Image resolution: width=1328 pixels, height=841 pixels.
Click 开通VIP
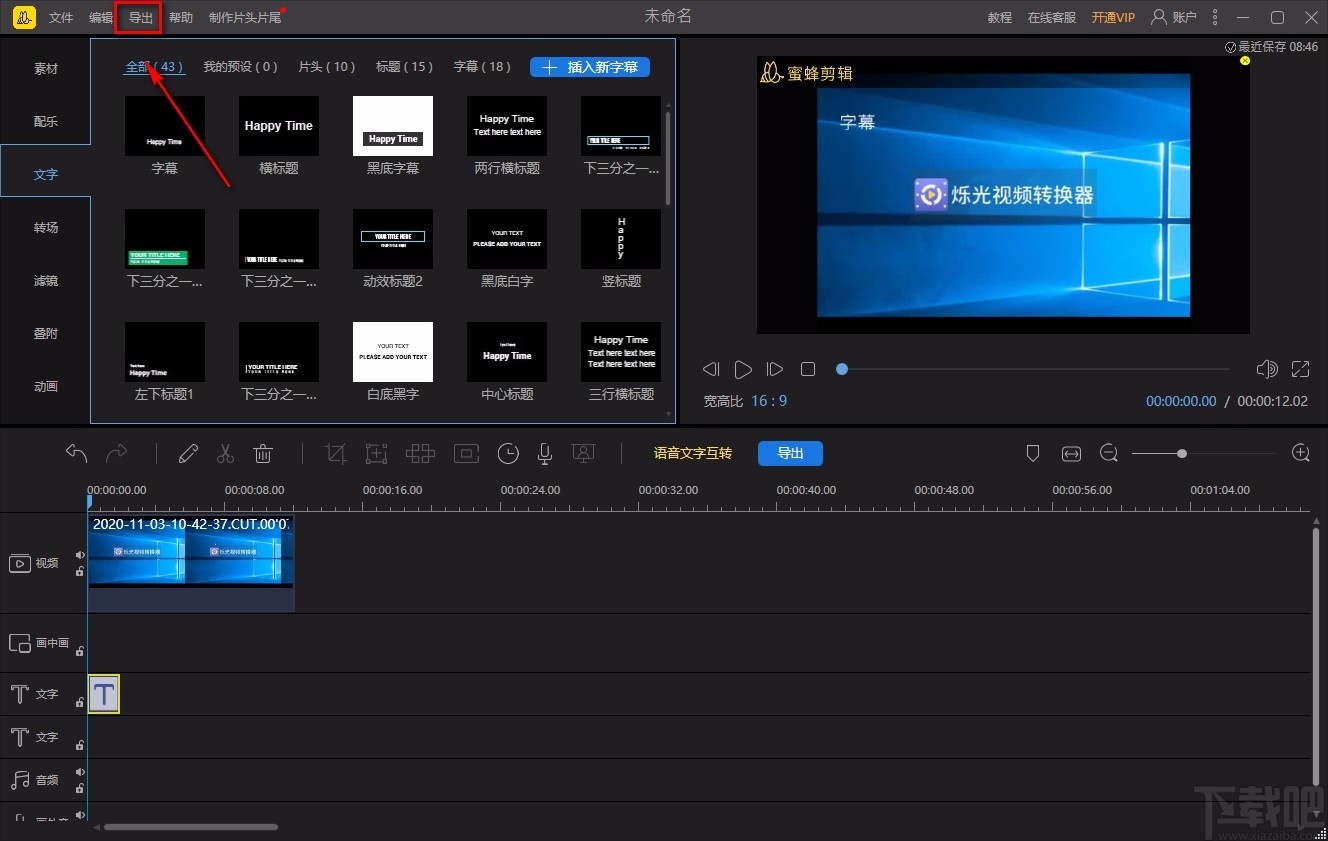click(x=1113, y=18)
